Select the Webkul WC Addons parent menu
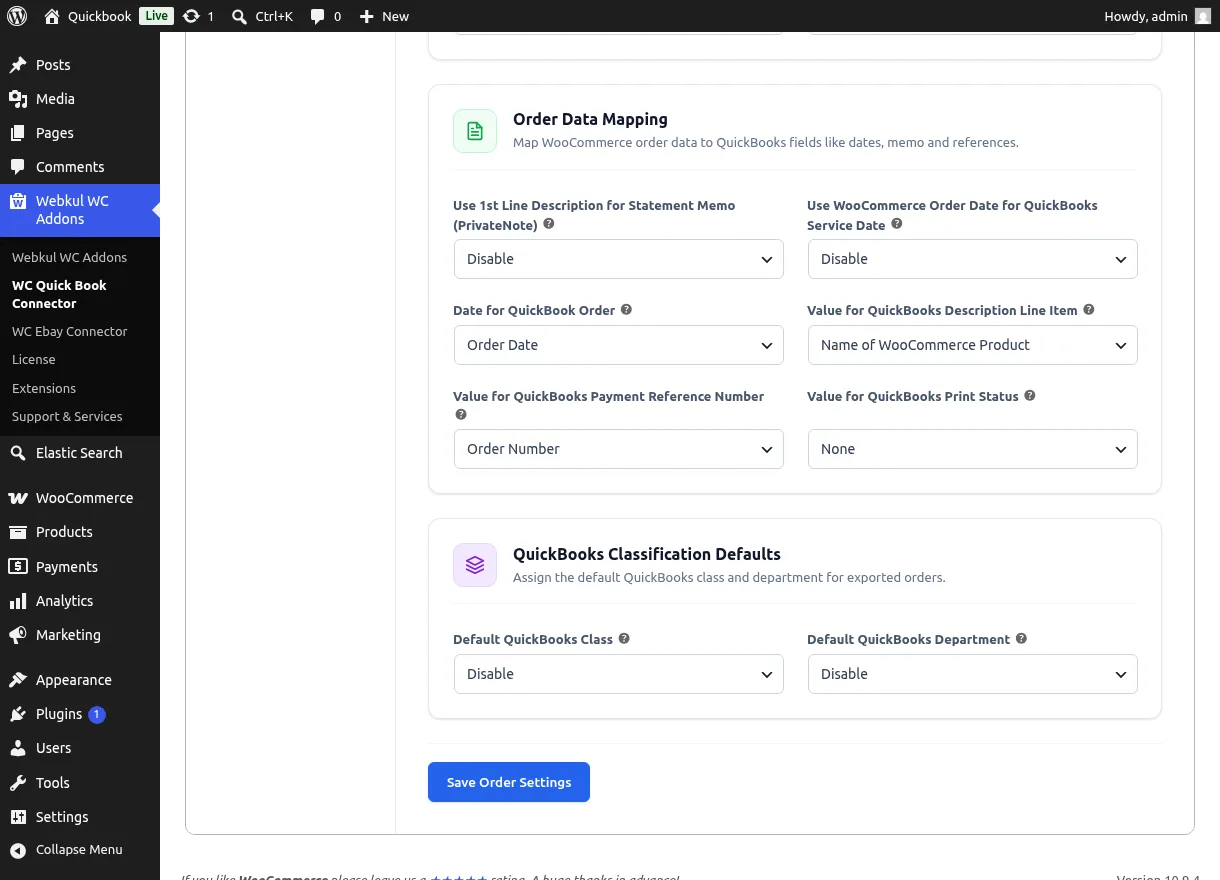The height and width of the screenshot is (880, 1220). (80, 210)
